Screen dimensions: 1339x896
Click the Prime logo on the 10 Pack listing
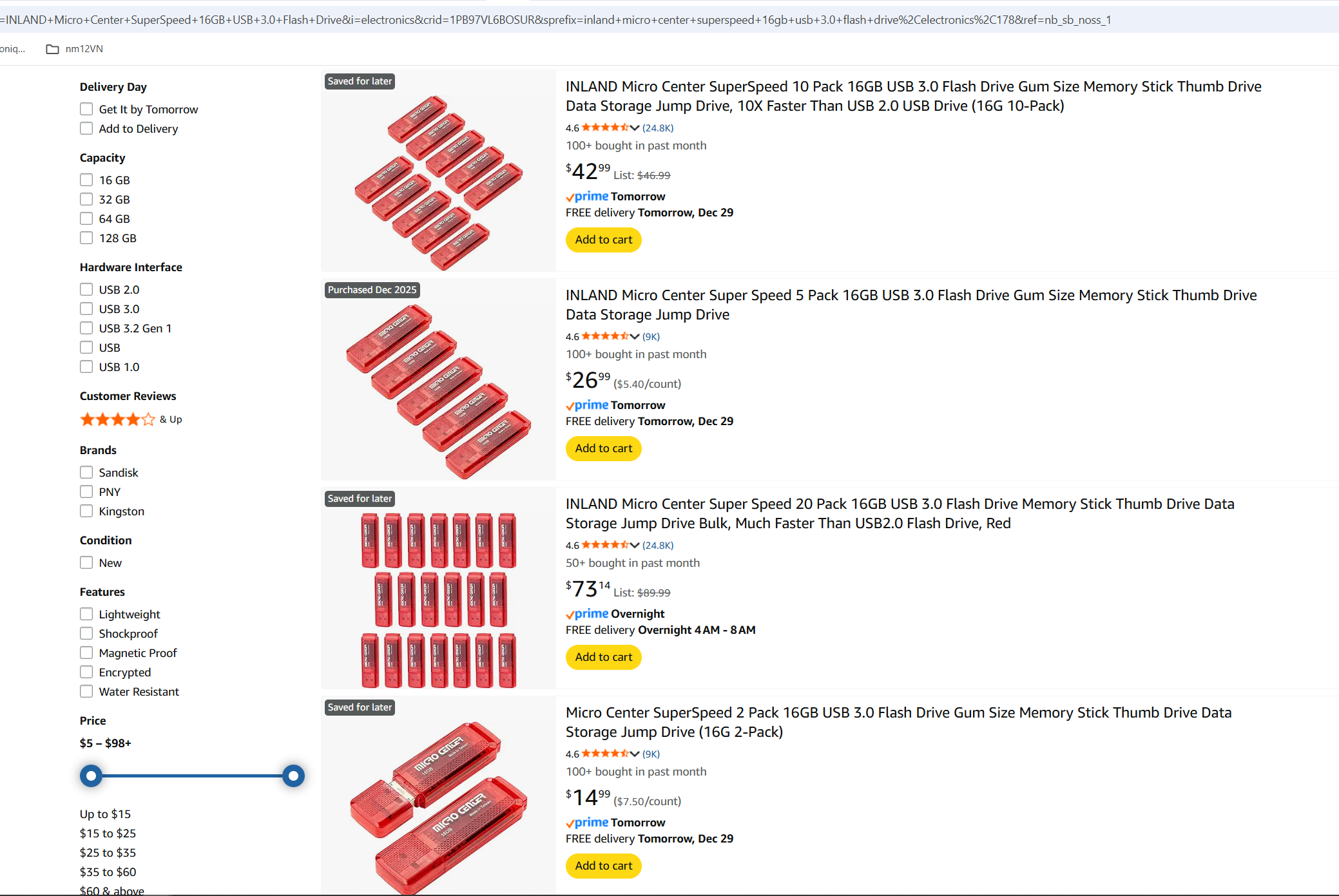587,196
